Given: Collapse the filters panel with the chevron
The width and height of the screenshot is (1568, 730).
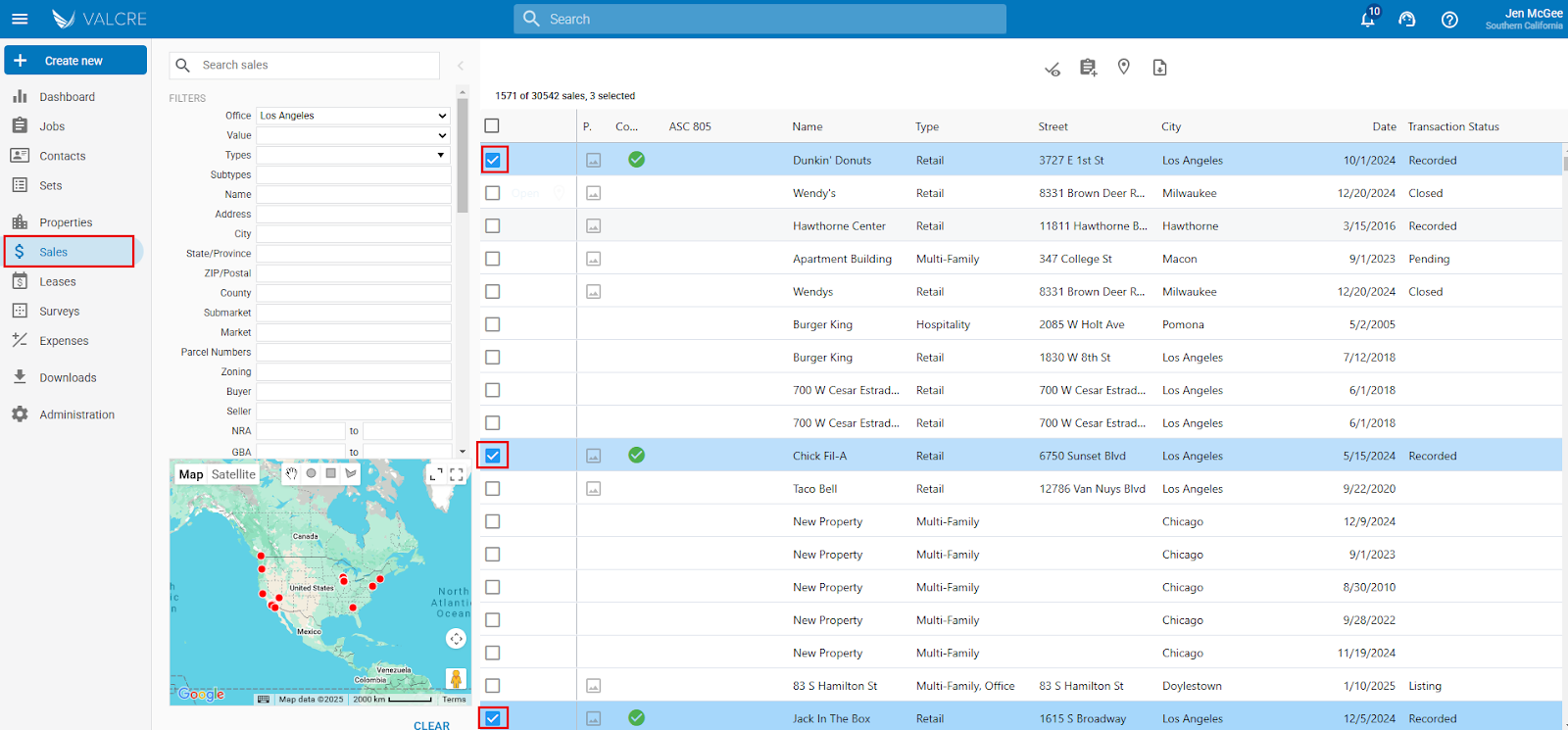Looking at the screenshot, I should click(461, 65).
